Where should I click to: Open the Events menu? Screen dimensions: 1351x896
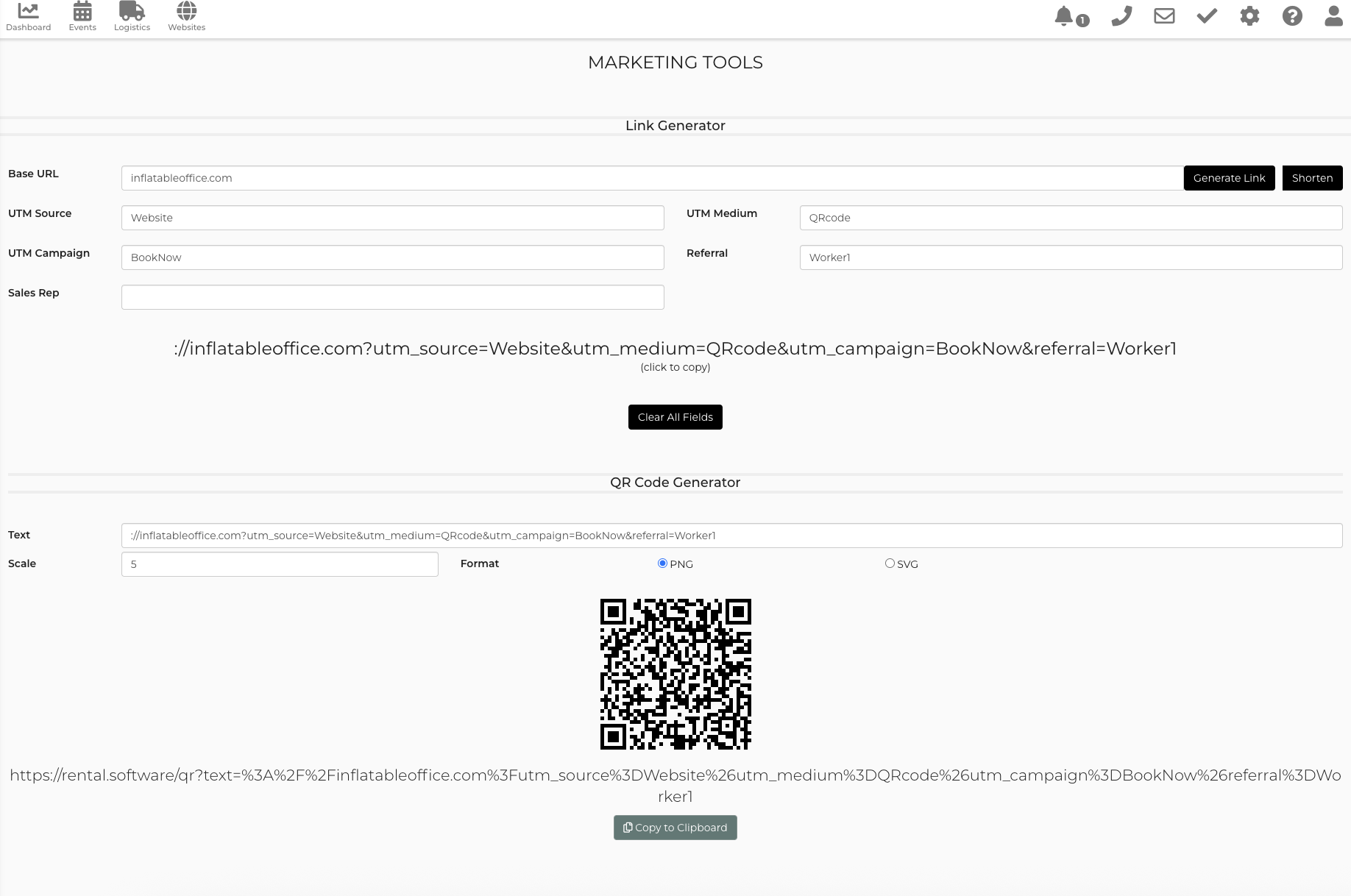(x=82, y=17)
